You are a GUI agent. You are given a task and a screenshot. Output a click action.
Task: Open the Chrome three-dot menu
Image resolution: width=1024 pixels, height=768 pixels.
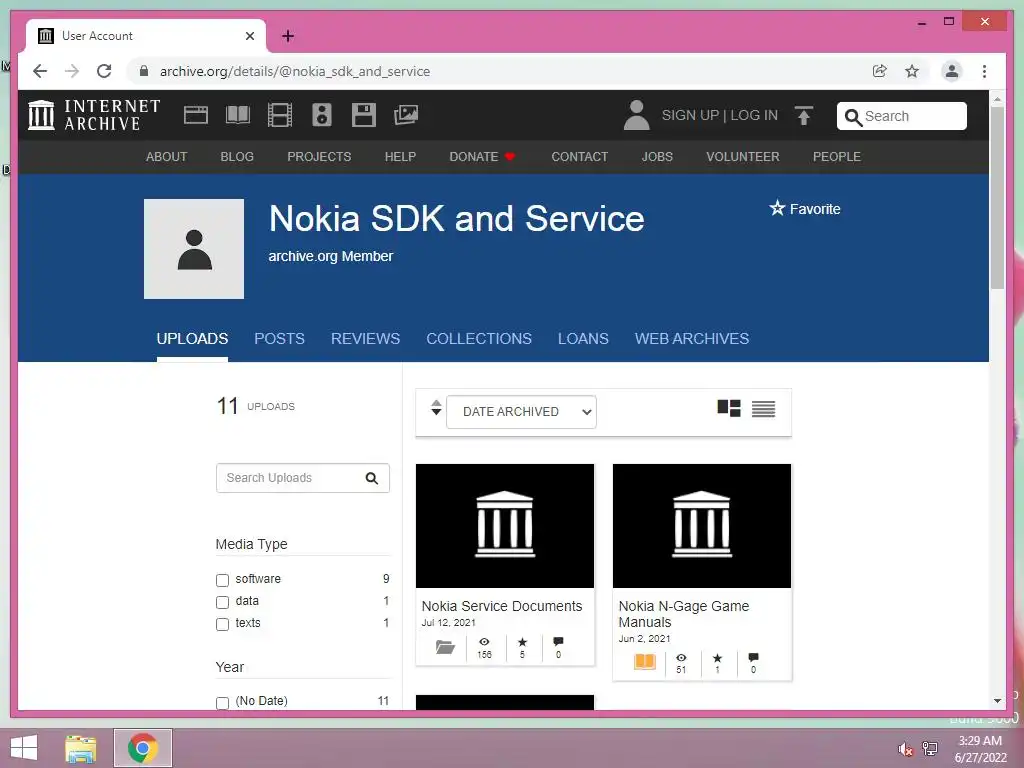click(x=984, y=71)
